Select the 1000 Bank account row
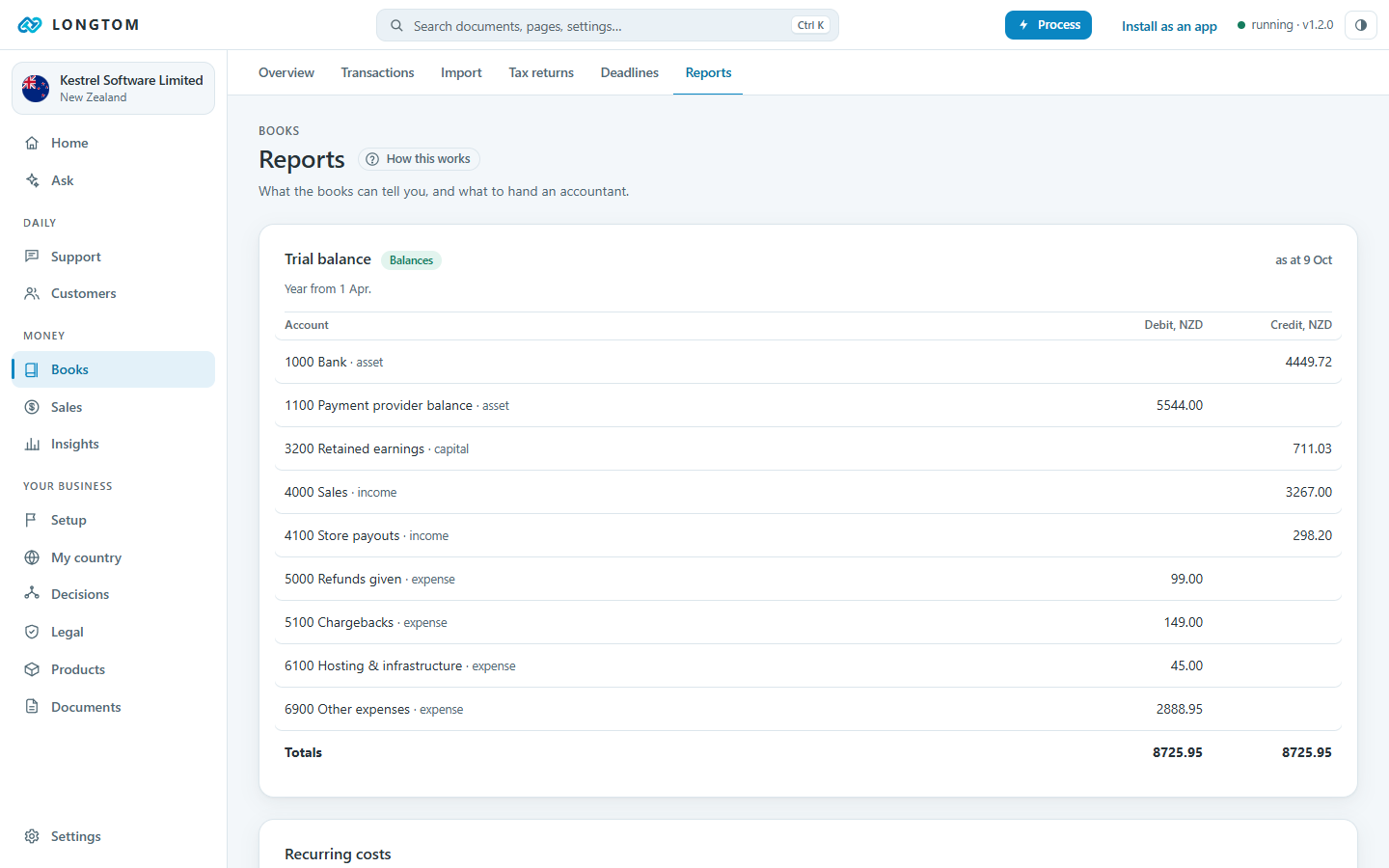 [808, 362]
